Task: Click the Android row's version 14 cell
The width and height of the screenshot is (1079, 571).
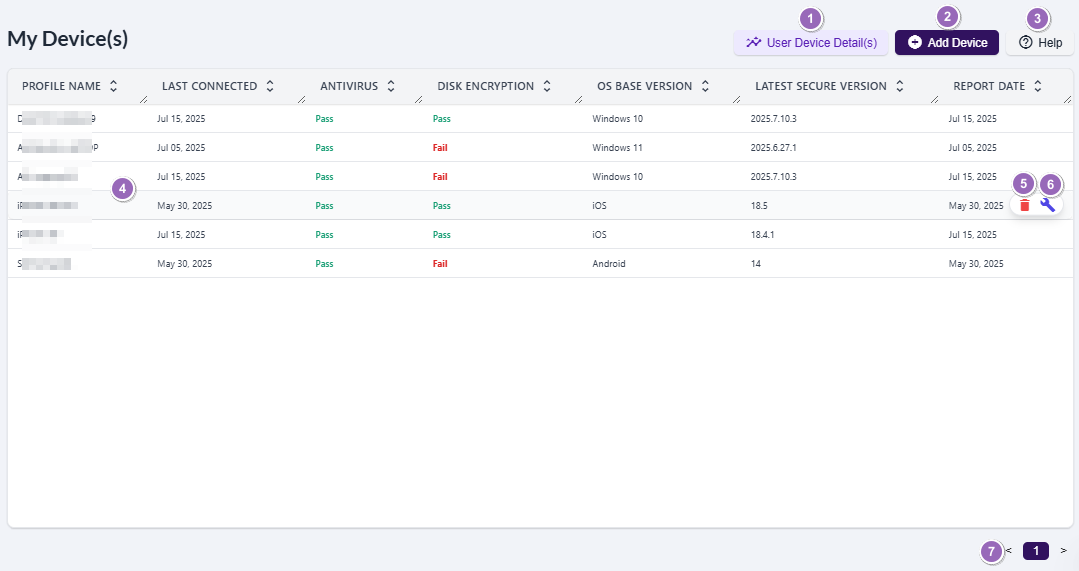Action: tap(756, 263)
